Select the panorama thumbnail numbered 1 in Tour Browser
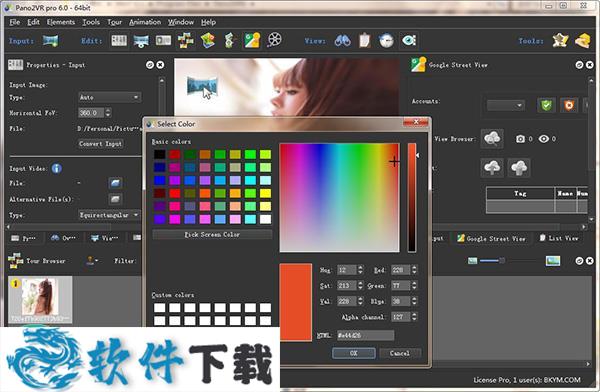The width and height of the screenshot is (600, 392). [40, 300]
